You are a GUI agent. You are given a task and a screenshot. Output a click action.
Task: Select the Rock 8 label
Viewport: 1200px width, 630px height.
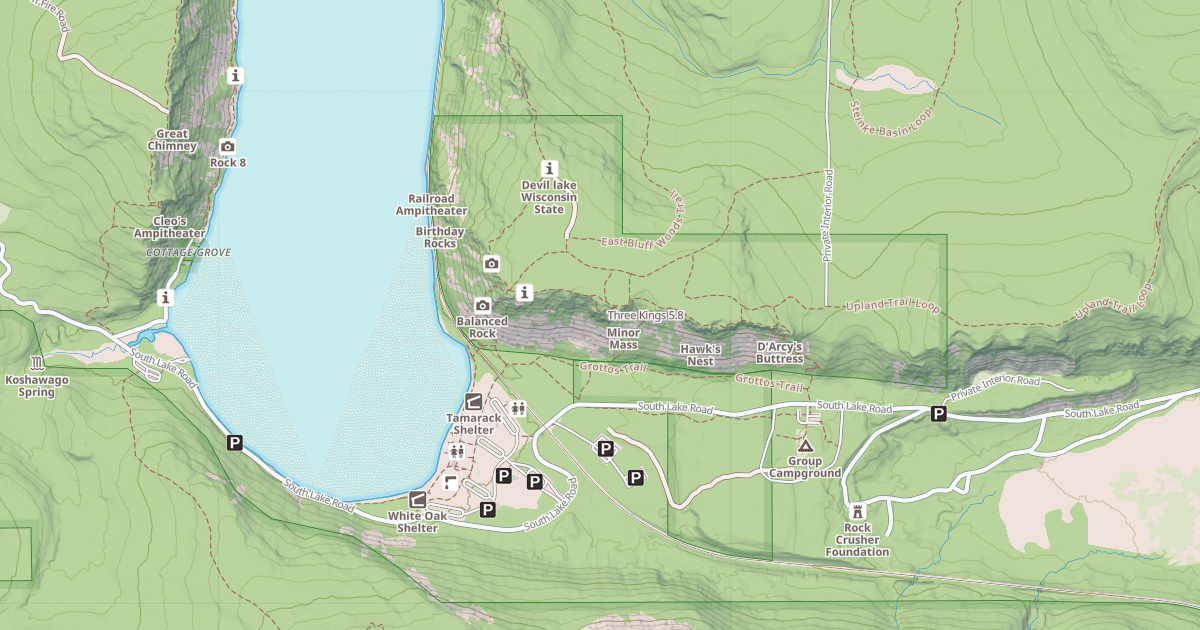click(228, 162)
